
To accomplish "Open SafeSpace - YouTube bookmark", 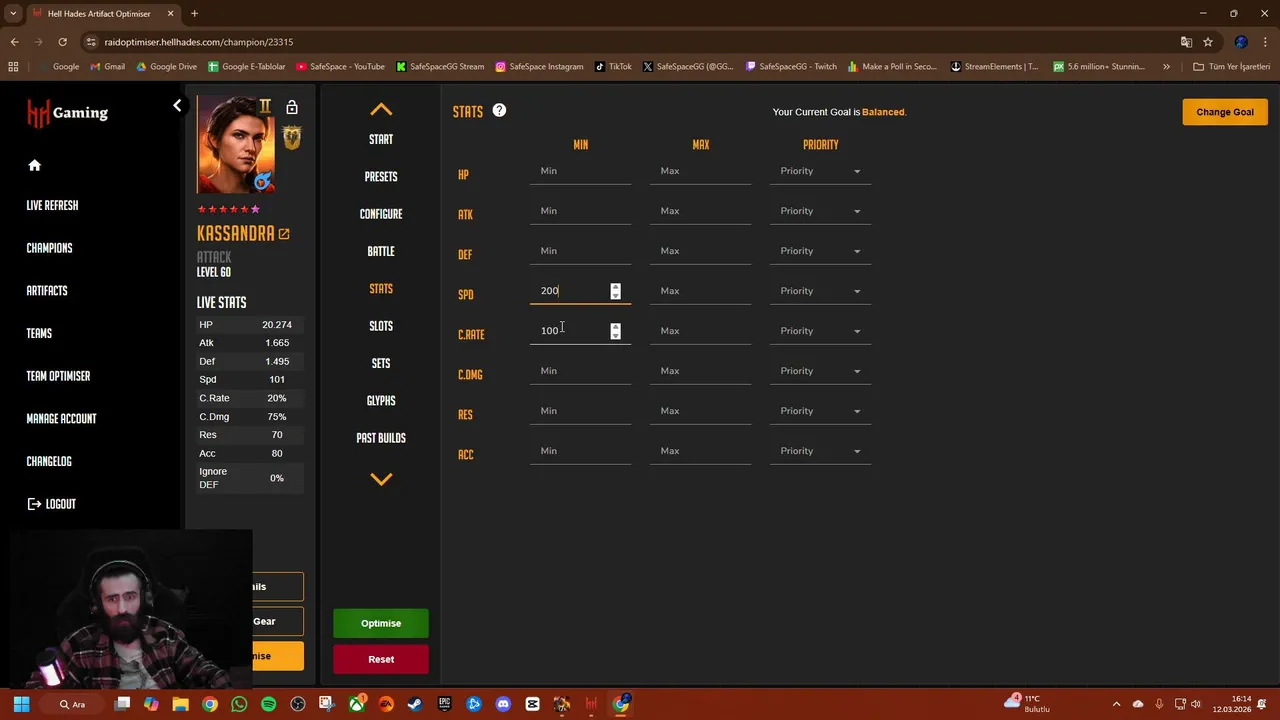I will [340, 67].
